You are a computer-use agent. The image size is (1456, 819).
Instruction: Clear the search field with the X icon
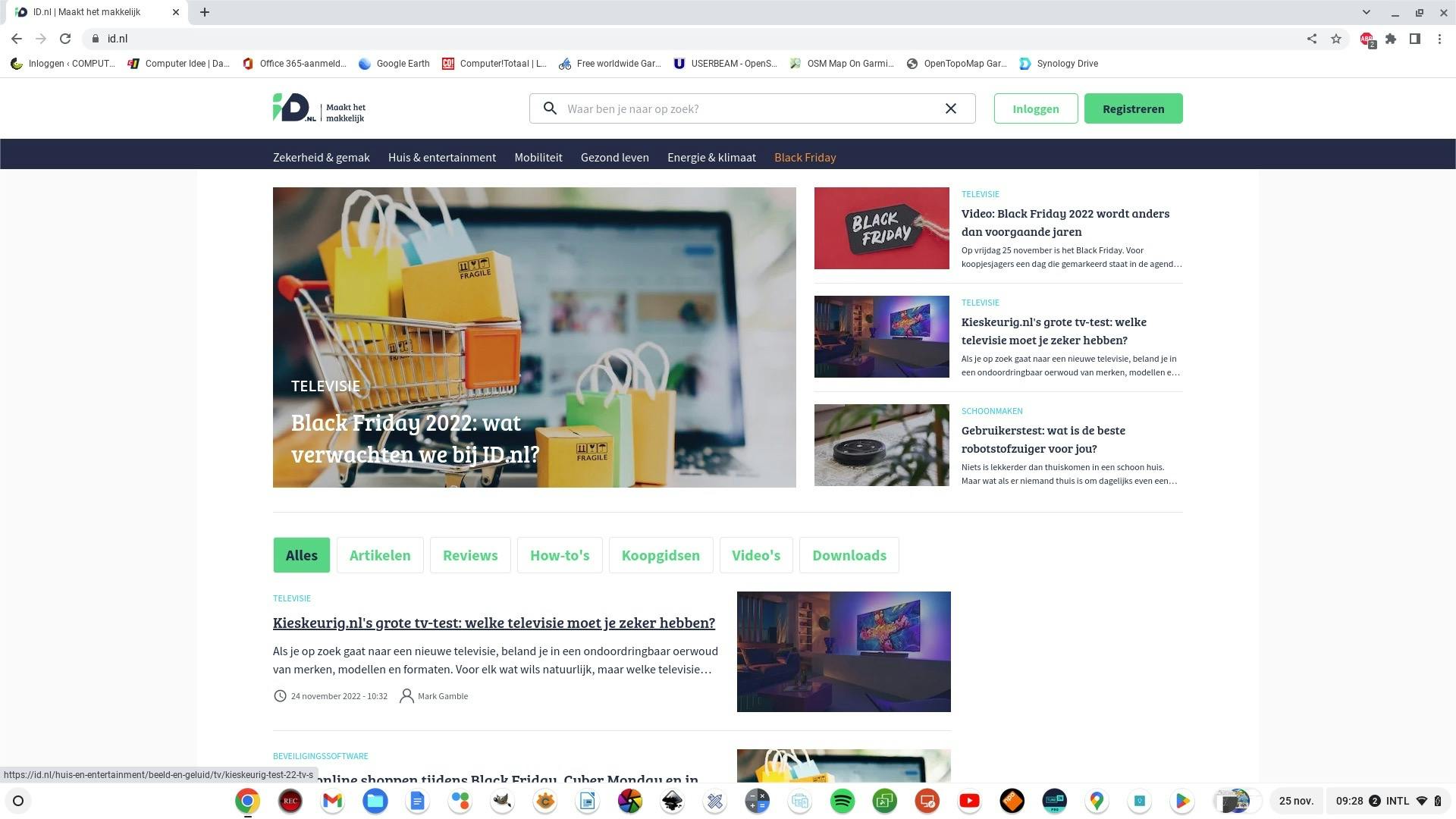coord(950,108)
